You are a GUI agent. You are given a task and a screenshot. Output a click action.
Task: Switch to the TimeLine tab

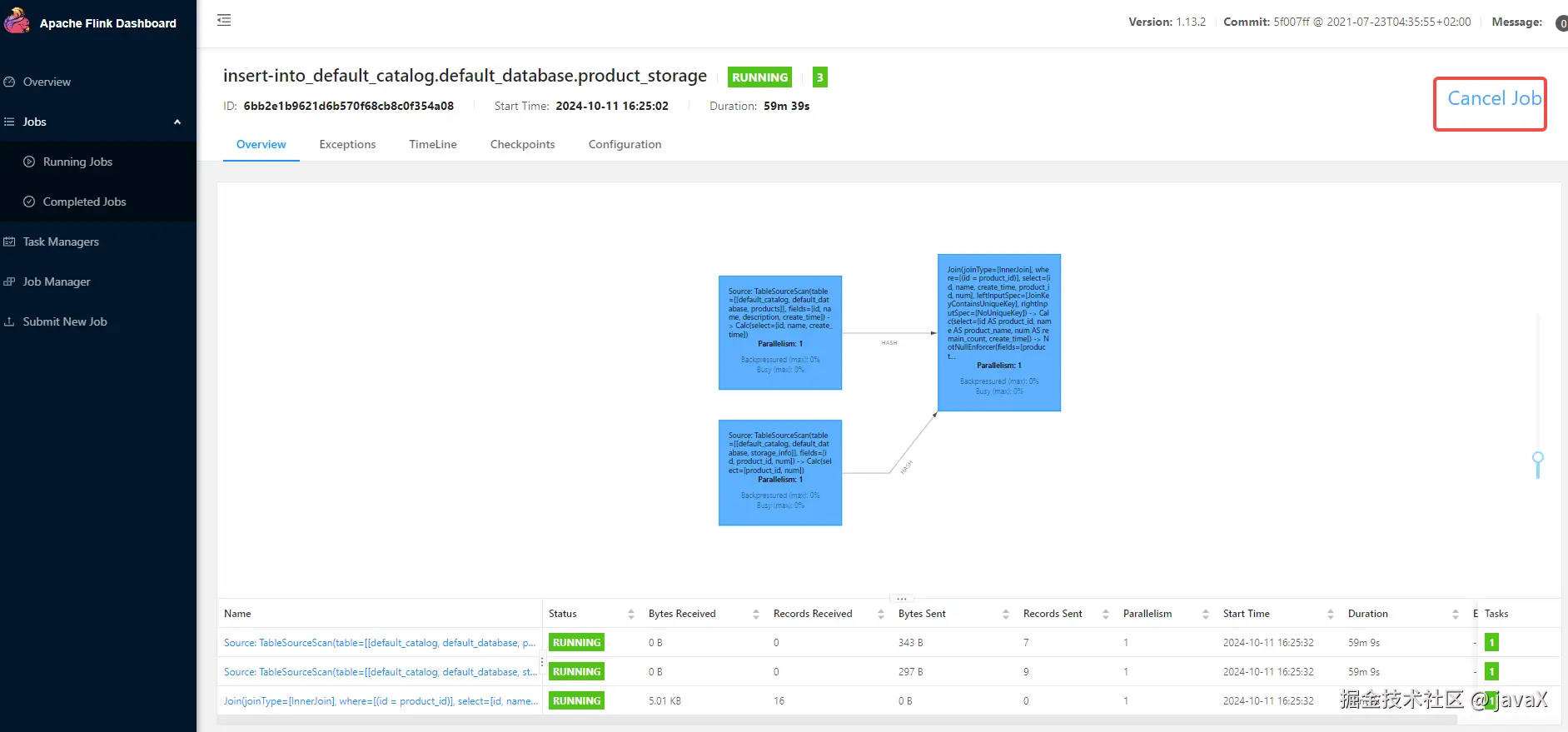click(x=433, y=144)
